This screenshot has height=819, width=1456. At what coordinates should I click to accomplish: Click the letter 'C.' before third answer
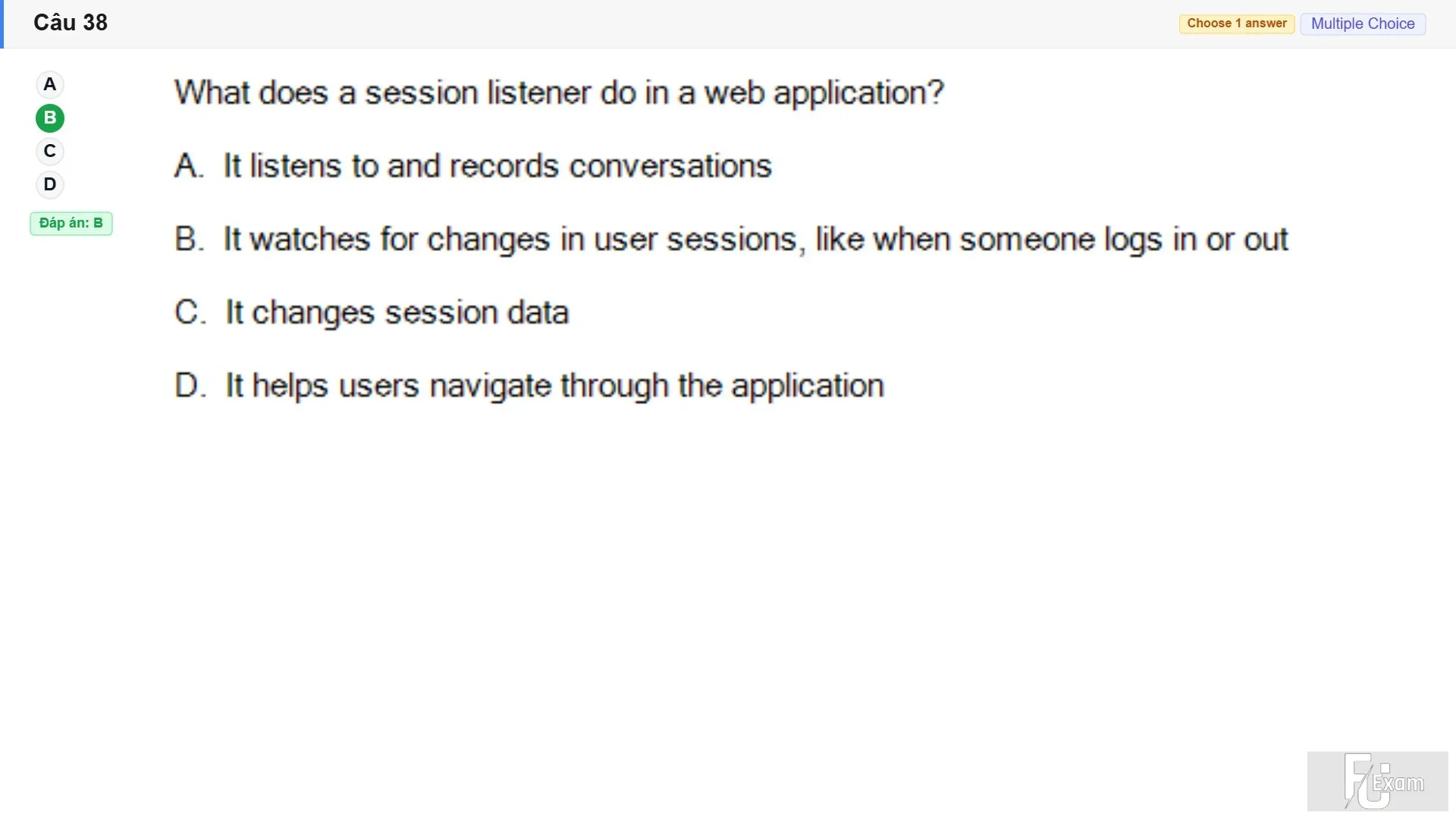tap(190, 312)
